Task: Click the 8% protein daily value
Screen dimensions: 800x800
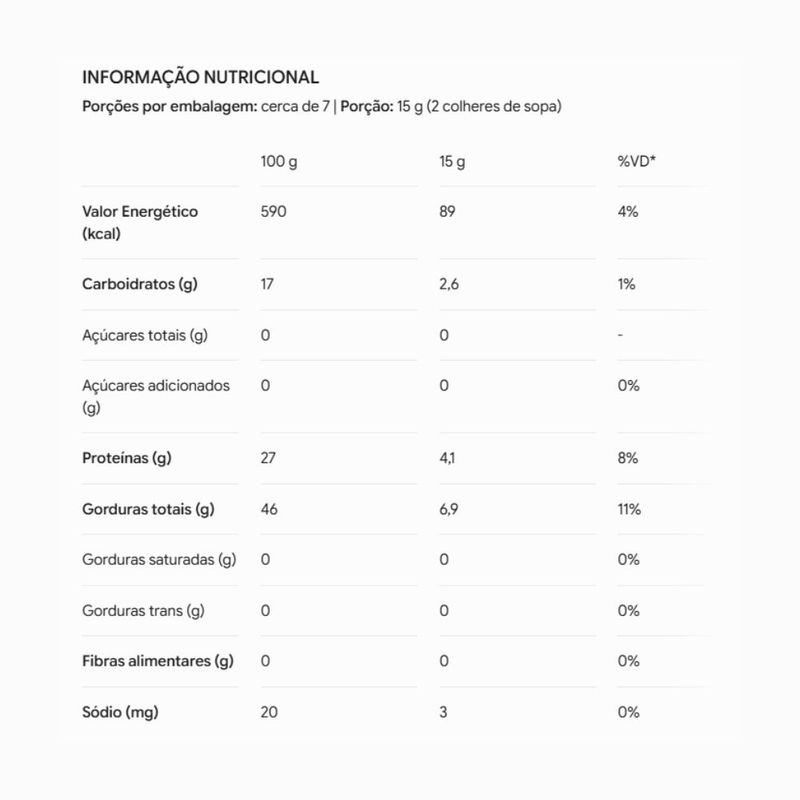Action: (x=628, y=458)
